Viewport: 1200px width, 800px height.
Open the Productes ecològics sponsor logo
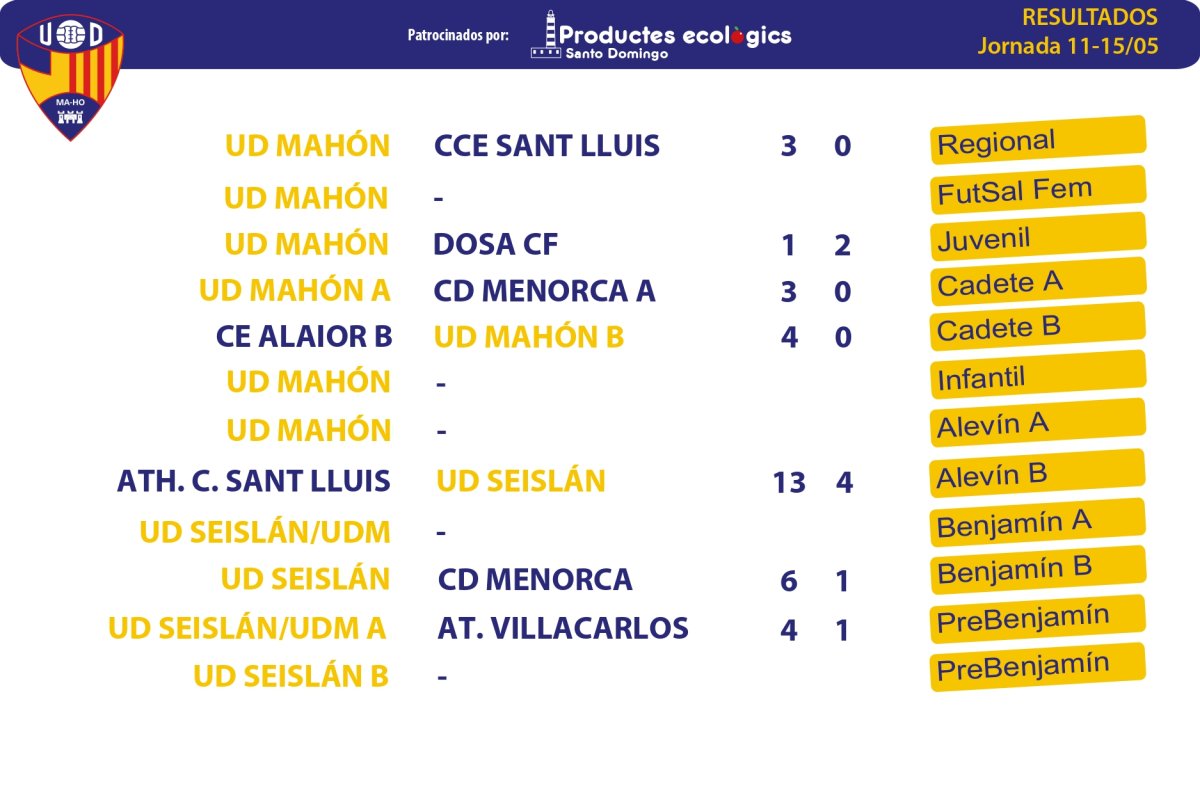click(x=661, y=35)
